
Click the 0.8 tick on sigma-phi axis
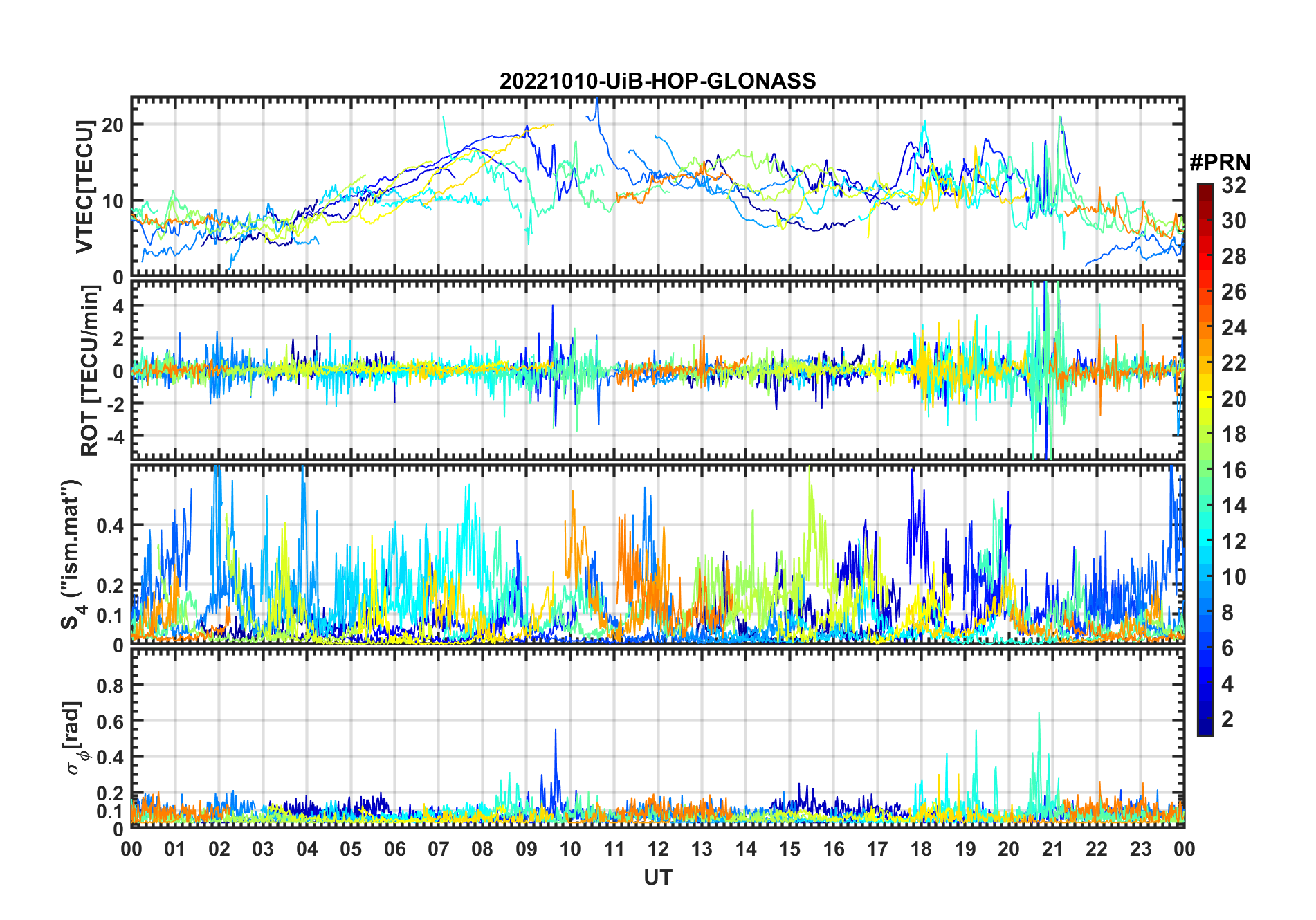click(109, 686)
